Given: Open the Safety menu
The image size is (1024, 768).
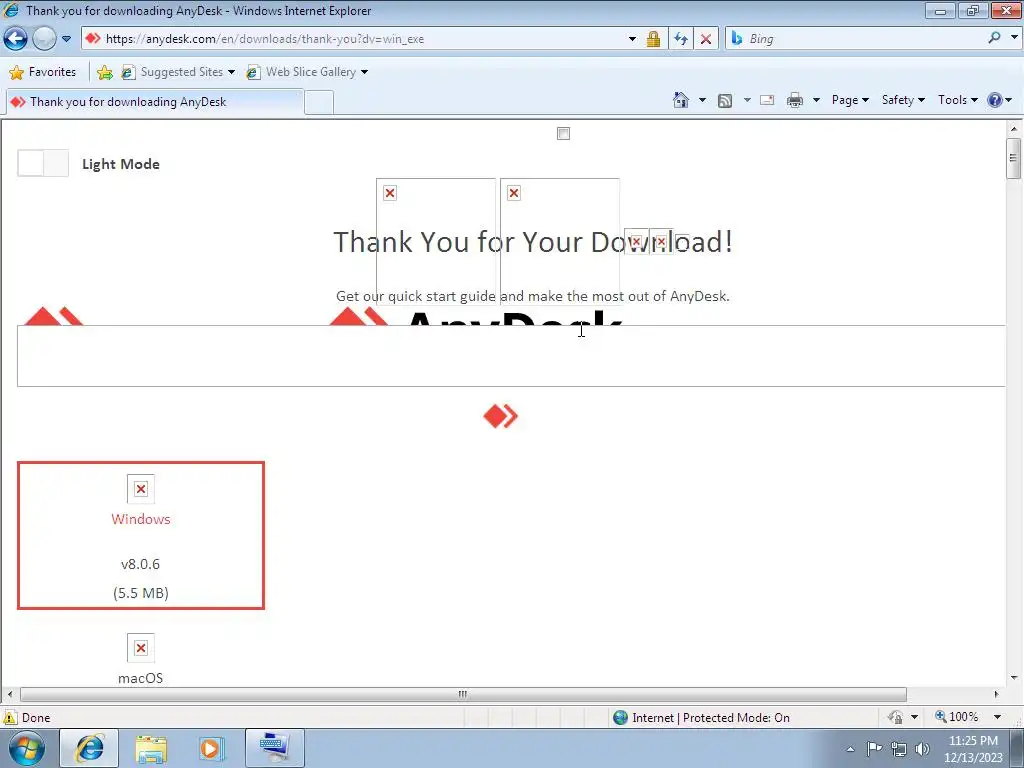Looking at the screenshot, I should pyautogui.click(x=903, y=100).
